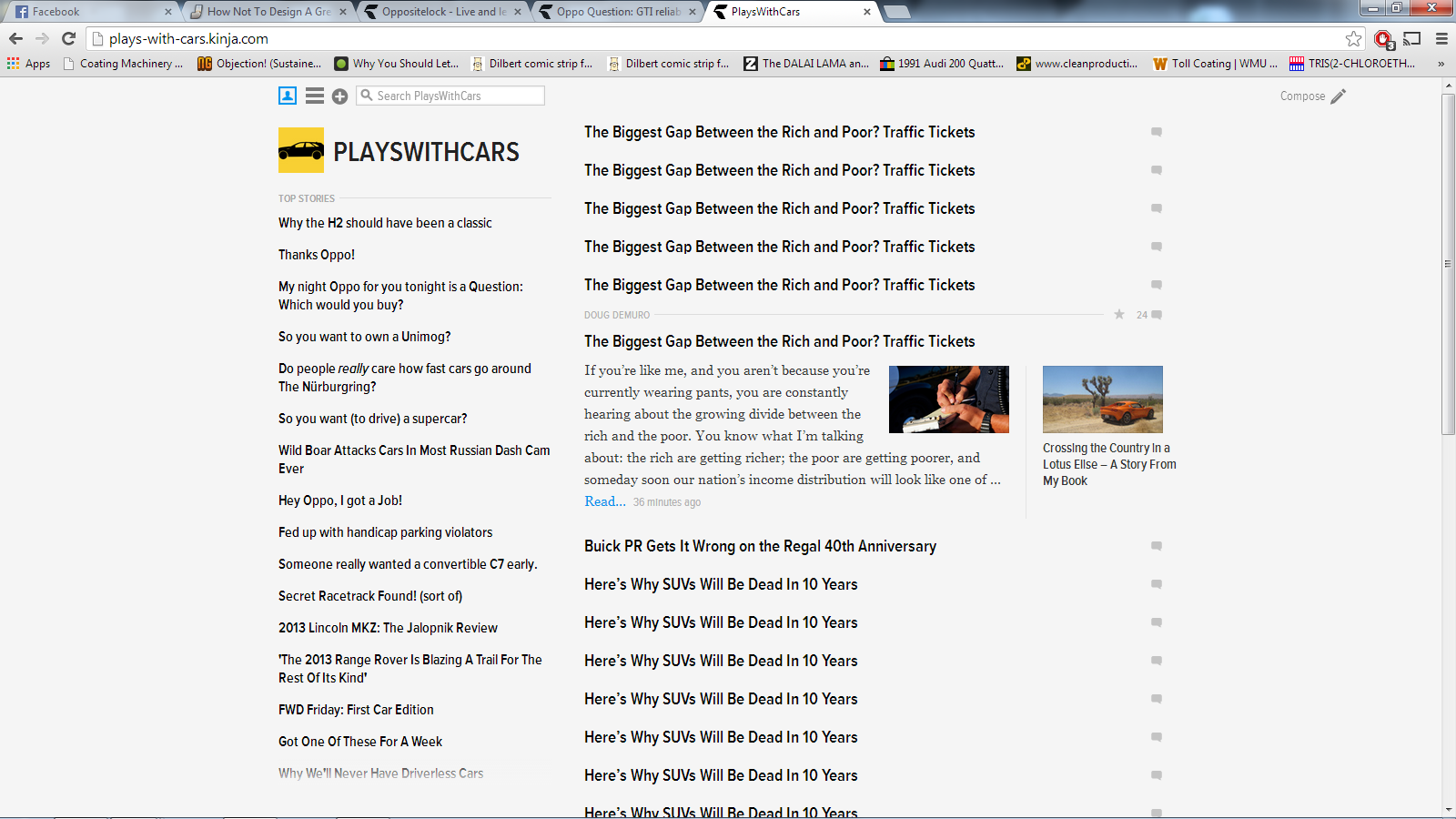Open Someone really wanted a convertible C7

408,564
